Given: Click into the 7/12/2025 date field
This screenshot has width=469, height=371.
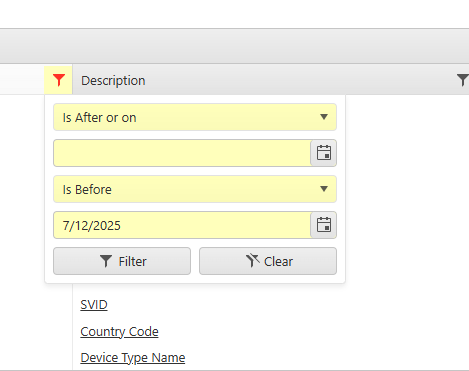Looking at the screenshot, I should pyautogui.click(x=182, y=225).
